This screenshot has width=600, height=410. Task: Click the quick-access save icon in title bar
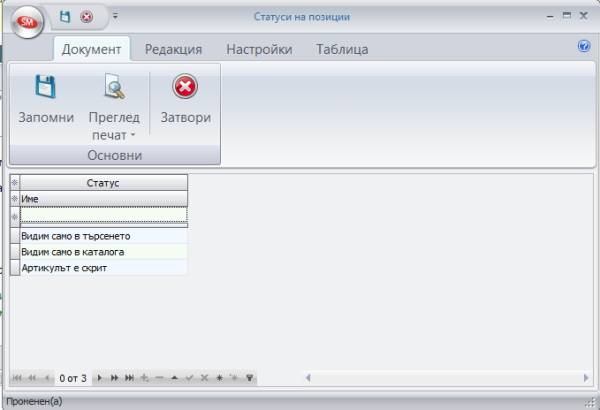pyautogui.click(x=65, y=17)
